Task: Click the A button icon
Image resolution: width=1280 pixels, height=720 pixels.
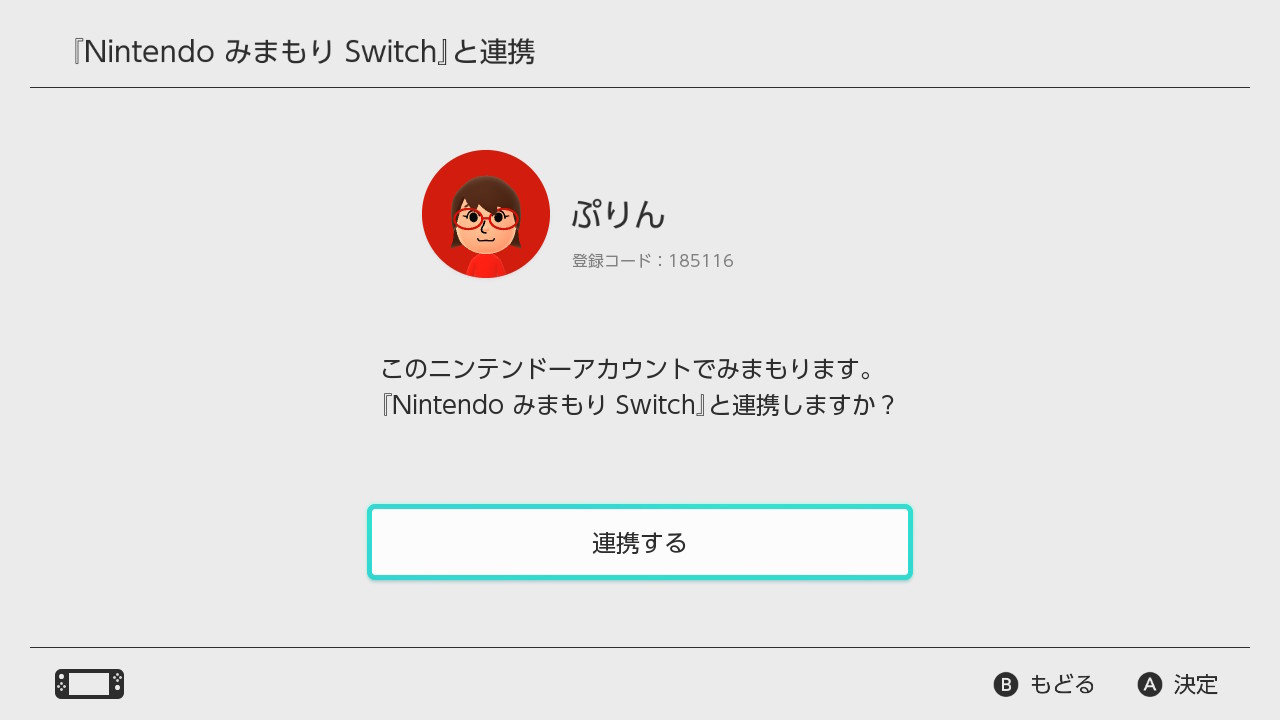Action: [x=1150, y=684]
